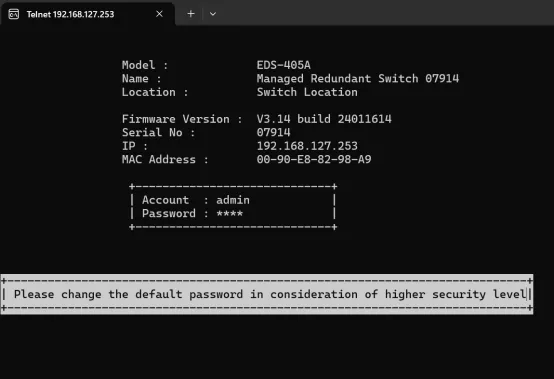Click the model value EDS-405A
This screenshot has width=554, height=379.
[283, 65]
